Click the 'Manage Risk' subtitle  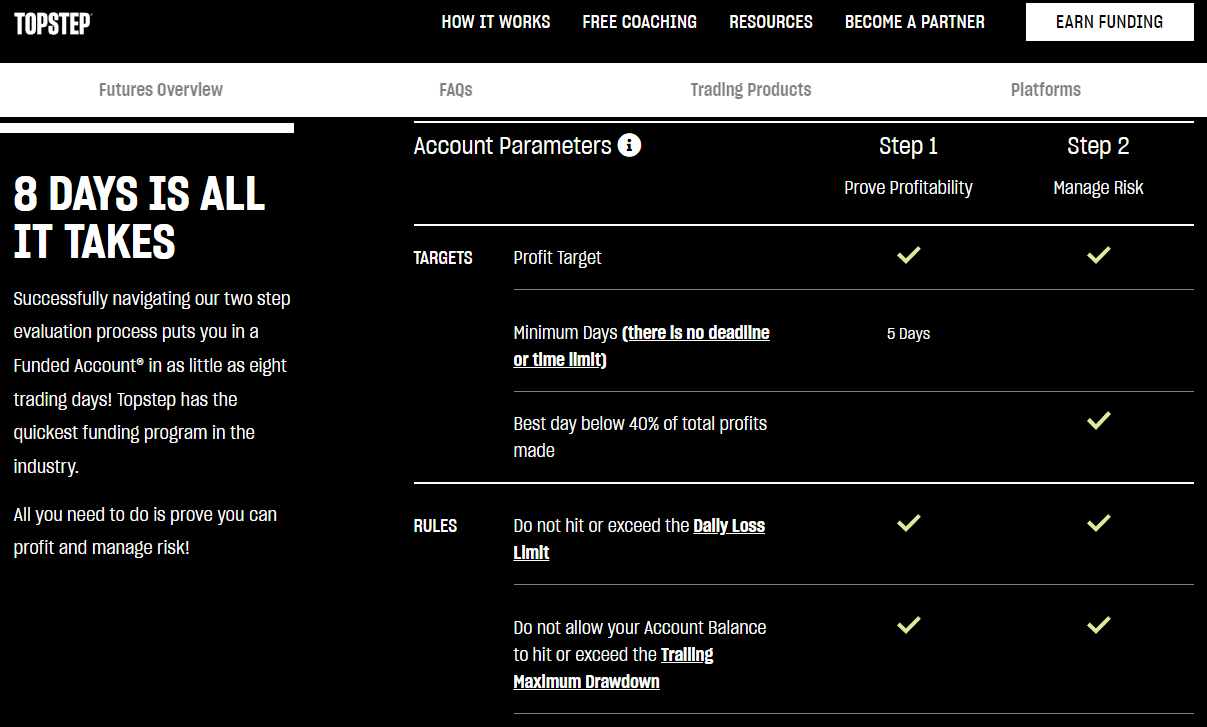(x=1098, y=188)
